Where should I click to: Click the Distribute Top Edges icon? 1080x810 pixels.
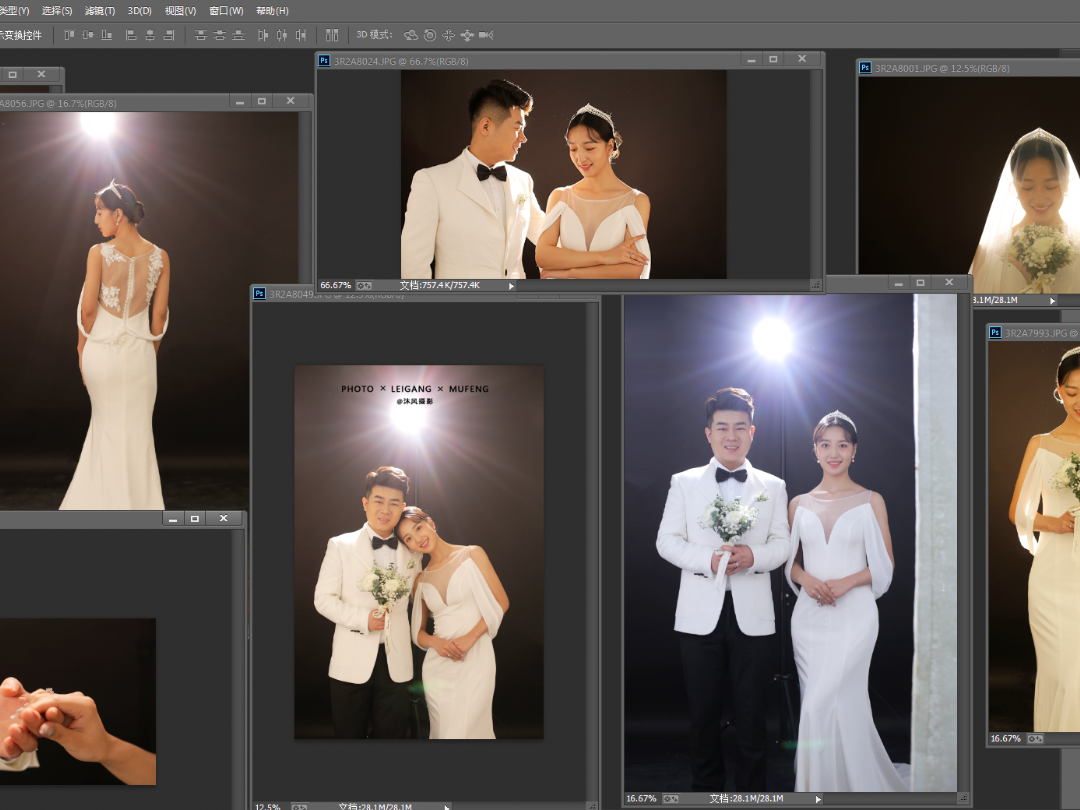200,35
